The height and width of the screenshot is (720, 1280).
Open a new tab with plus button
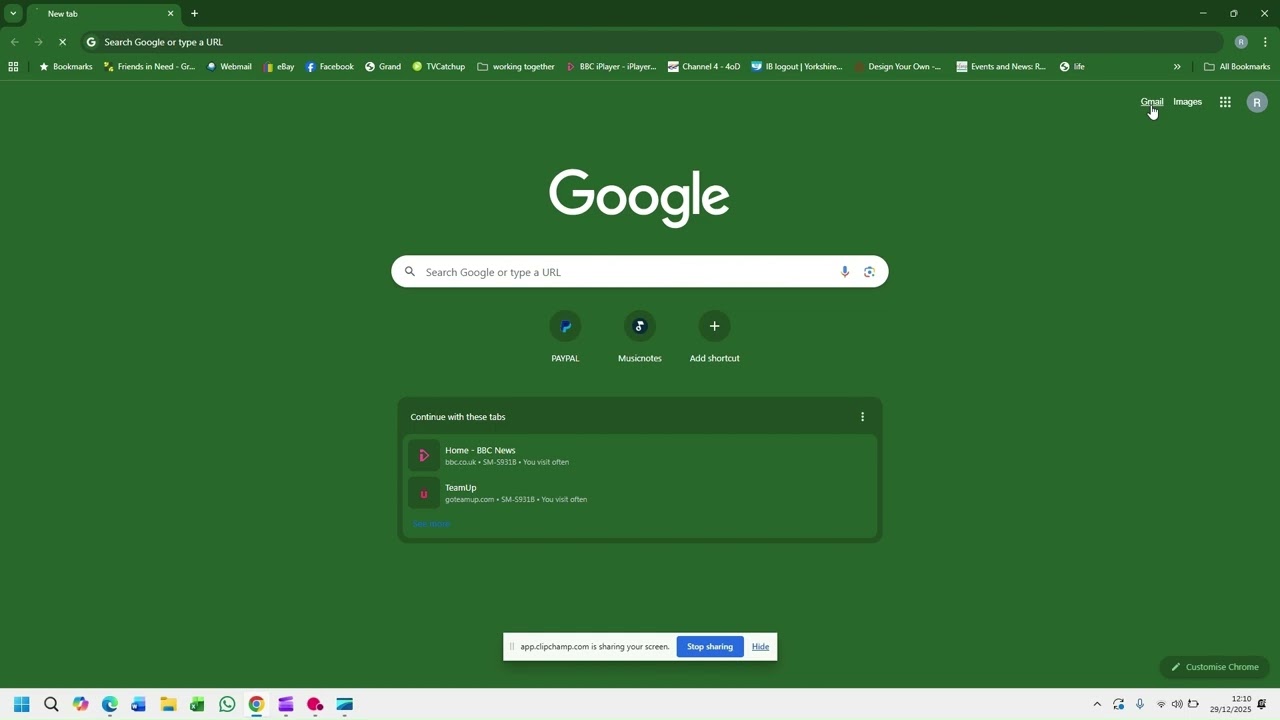click(x=194, y=14)
